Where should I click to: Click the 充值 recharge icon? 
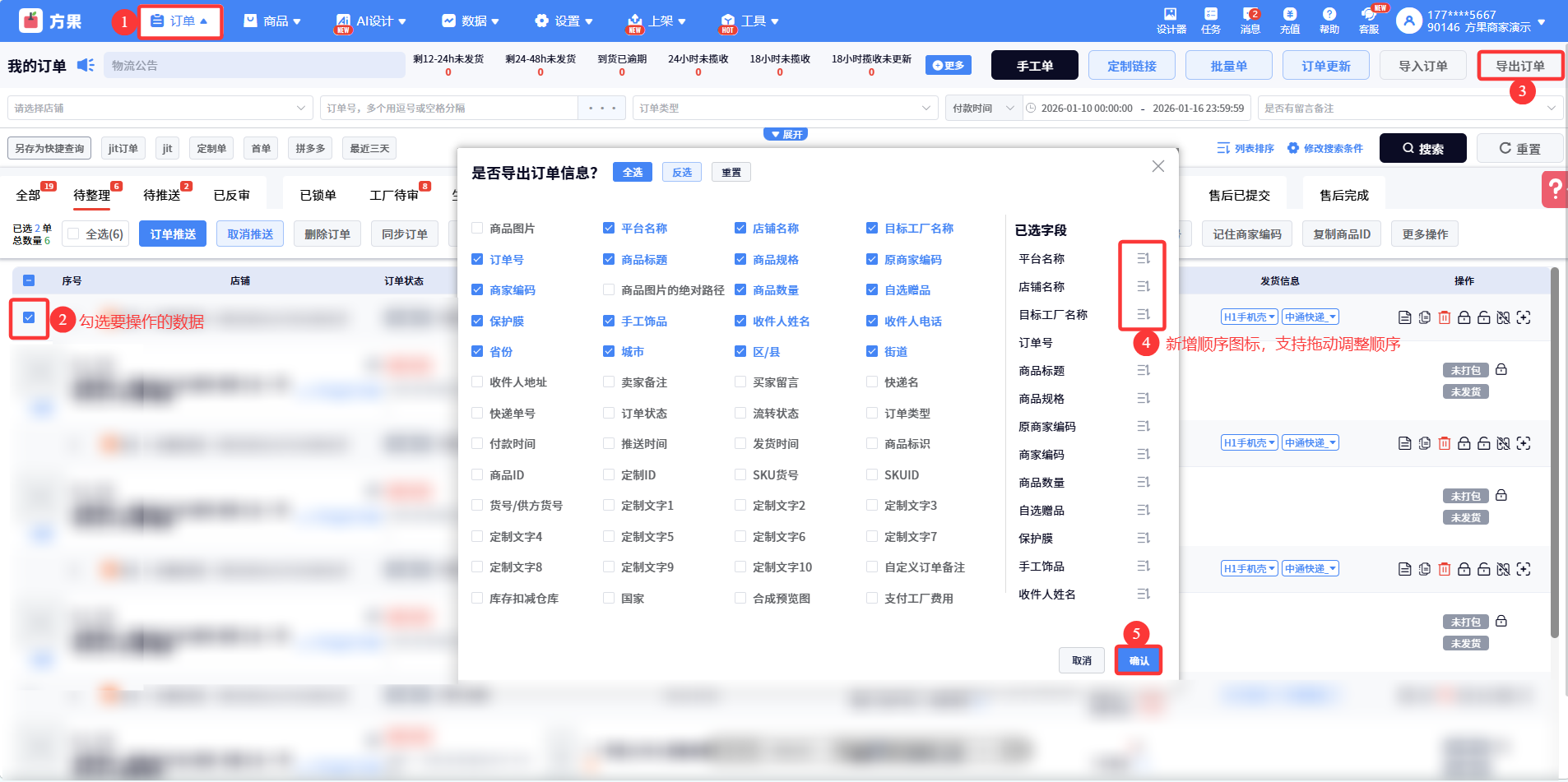tap(1289, 21)
